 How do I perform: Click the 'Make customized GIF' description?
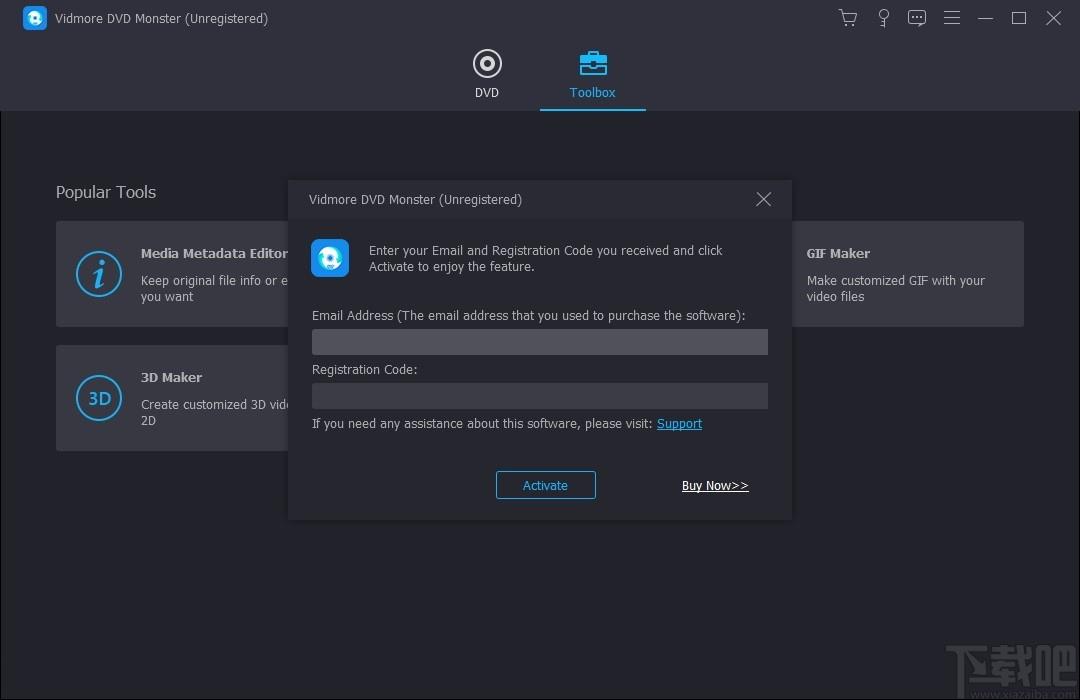(895, 289)
